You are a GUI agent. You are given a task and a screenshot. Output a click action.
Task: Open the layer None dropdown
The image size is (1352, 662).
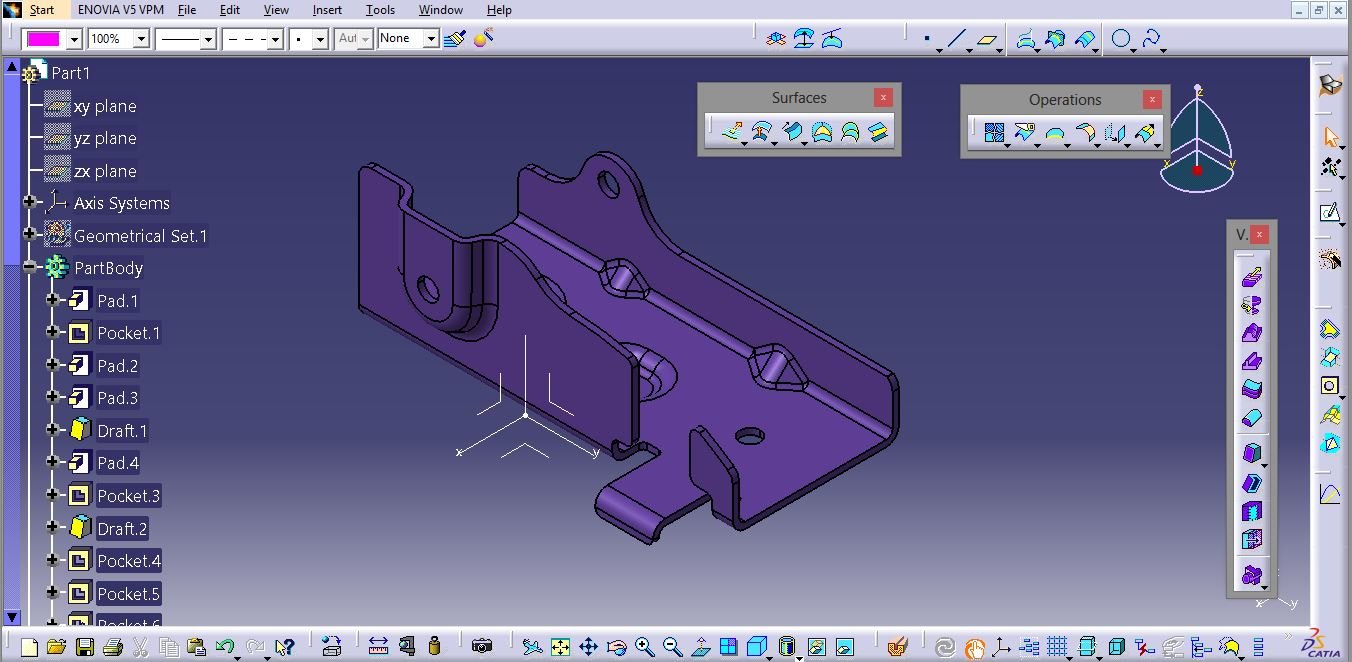click(431, 39)
